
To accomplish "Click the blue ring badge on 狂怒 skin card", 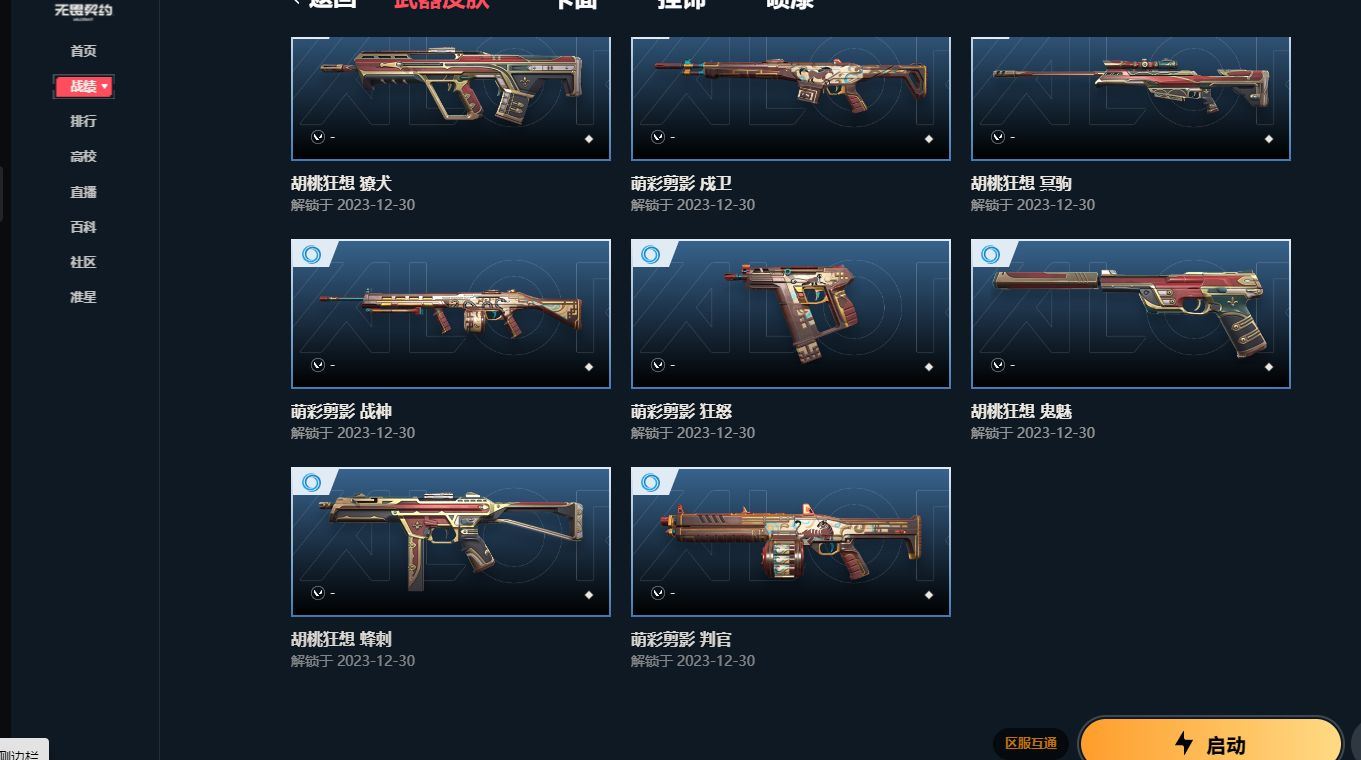I will [x=651, y=255].
